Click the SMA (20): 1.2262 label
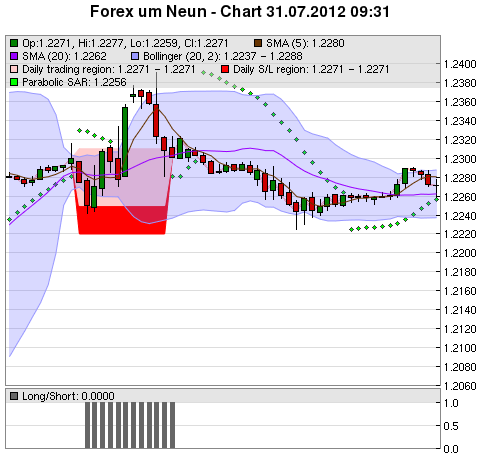 [64, 56]
